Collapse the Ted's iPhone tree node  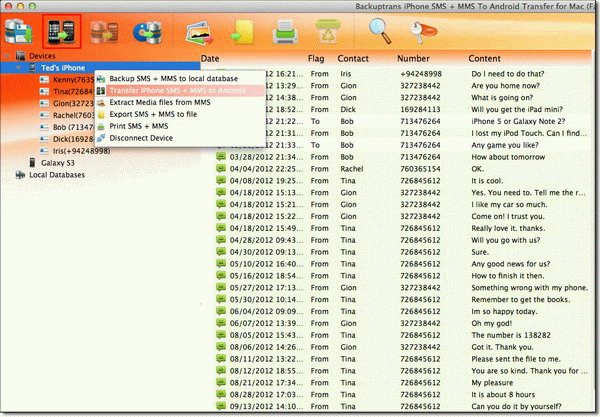[18, 68]
